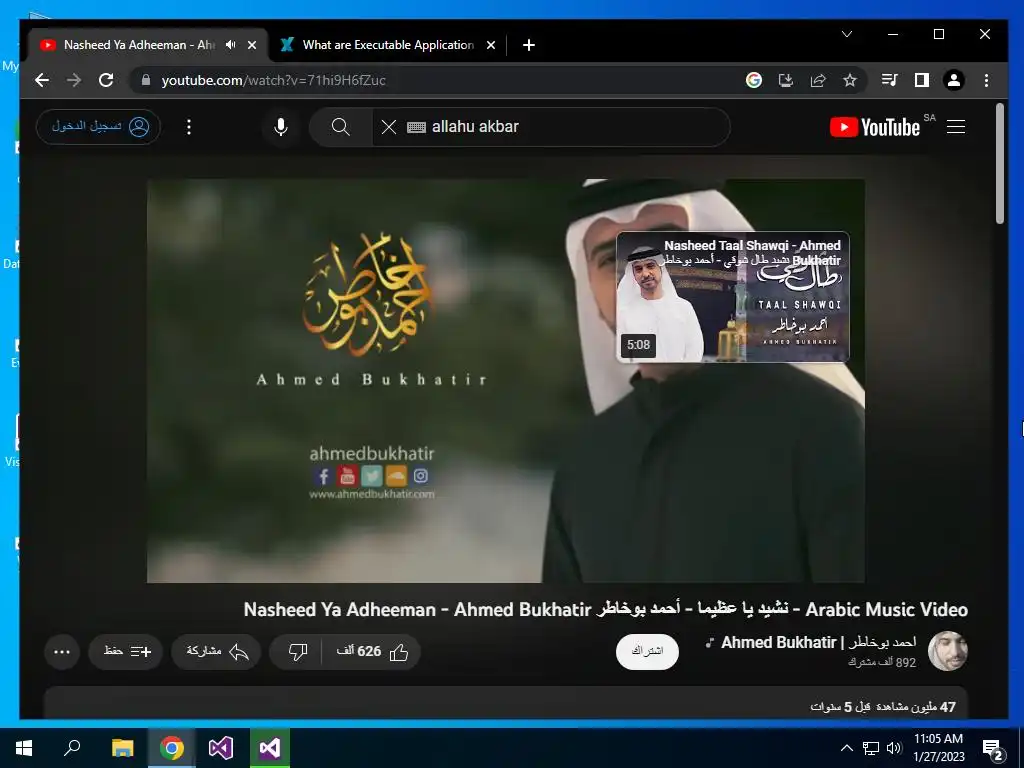Open the Windows Start menu
This screenshot has height=768, width=1024.
coord(24,748)
